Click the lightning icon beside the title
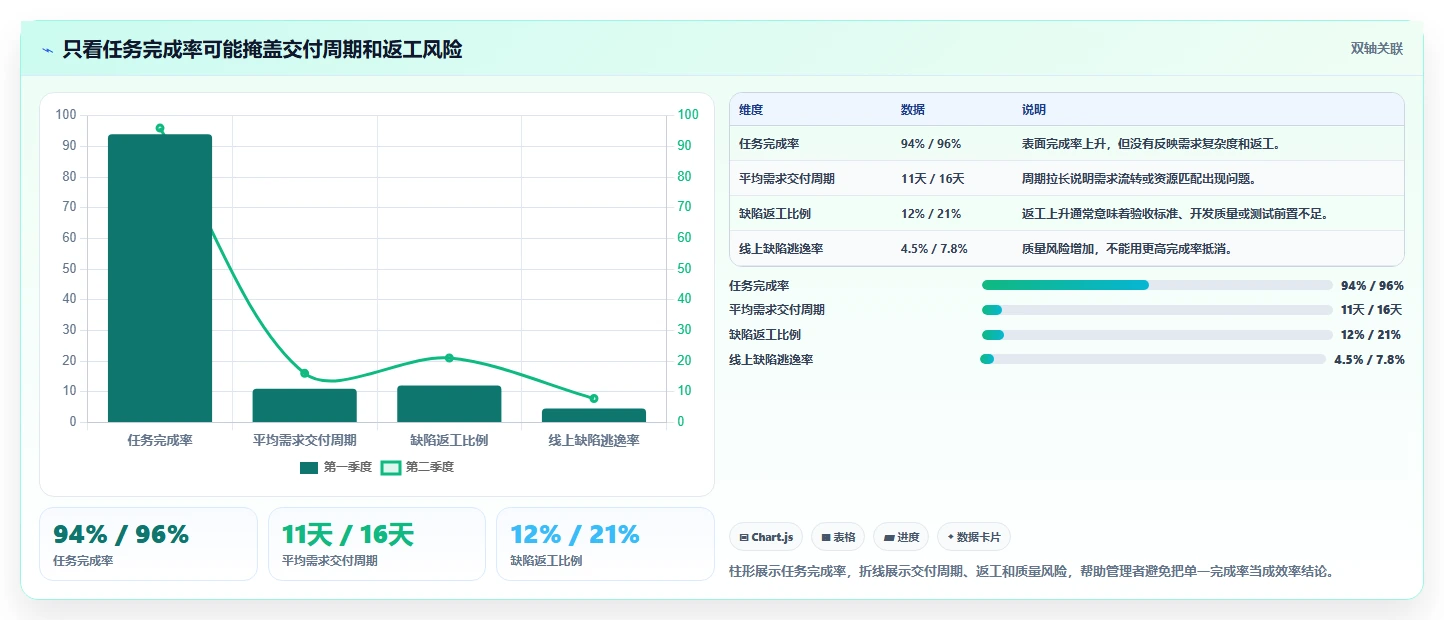 tap(47, 50)
